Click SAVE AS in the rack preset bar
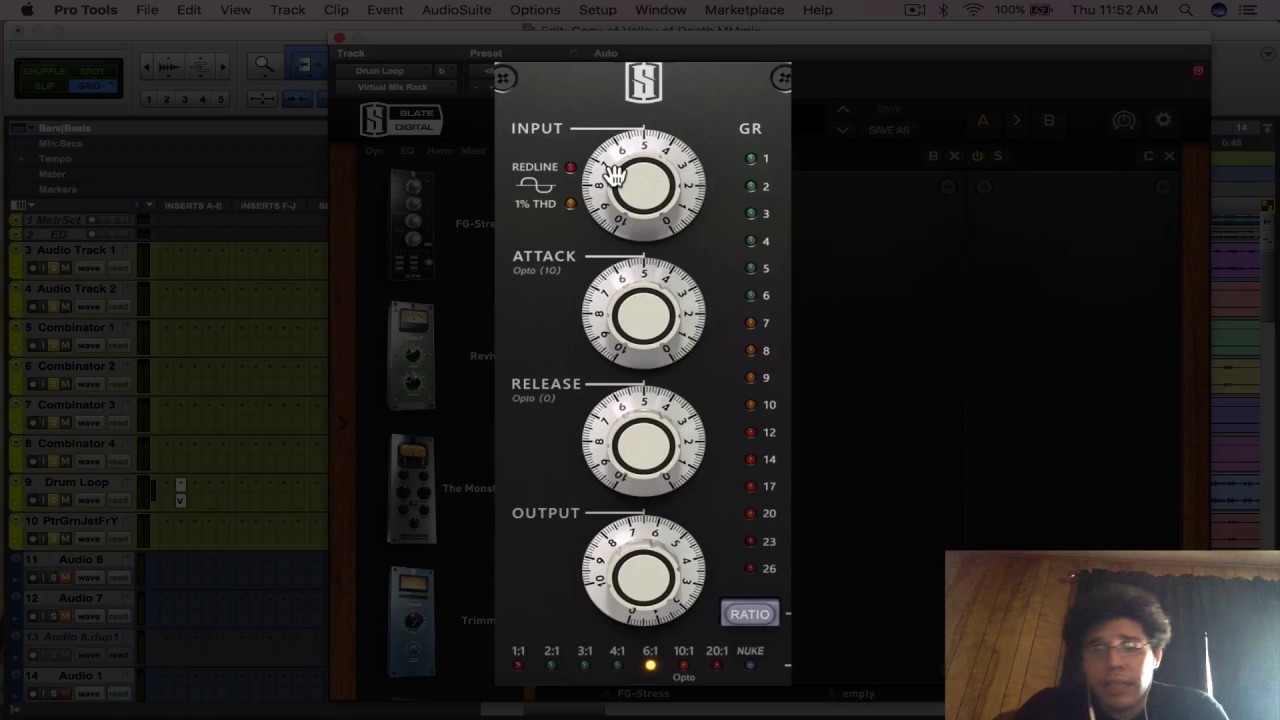This screenshot has height=720, width=1280. coord(889,130)
